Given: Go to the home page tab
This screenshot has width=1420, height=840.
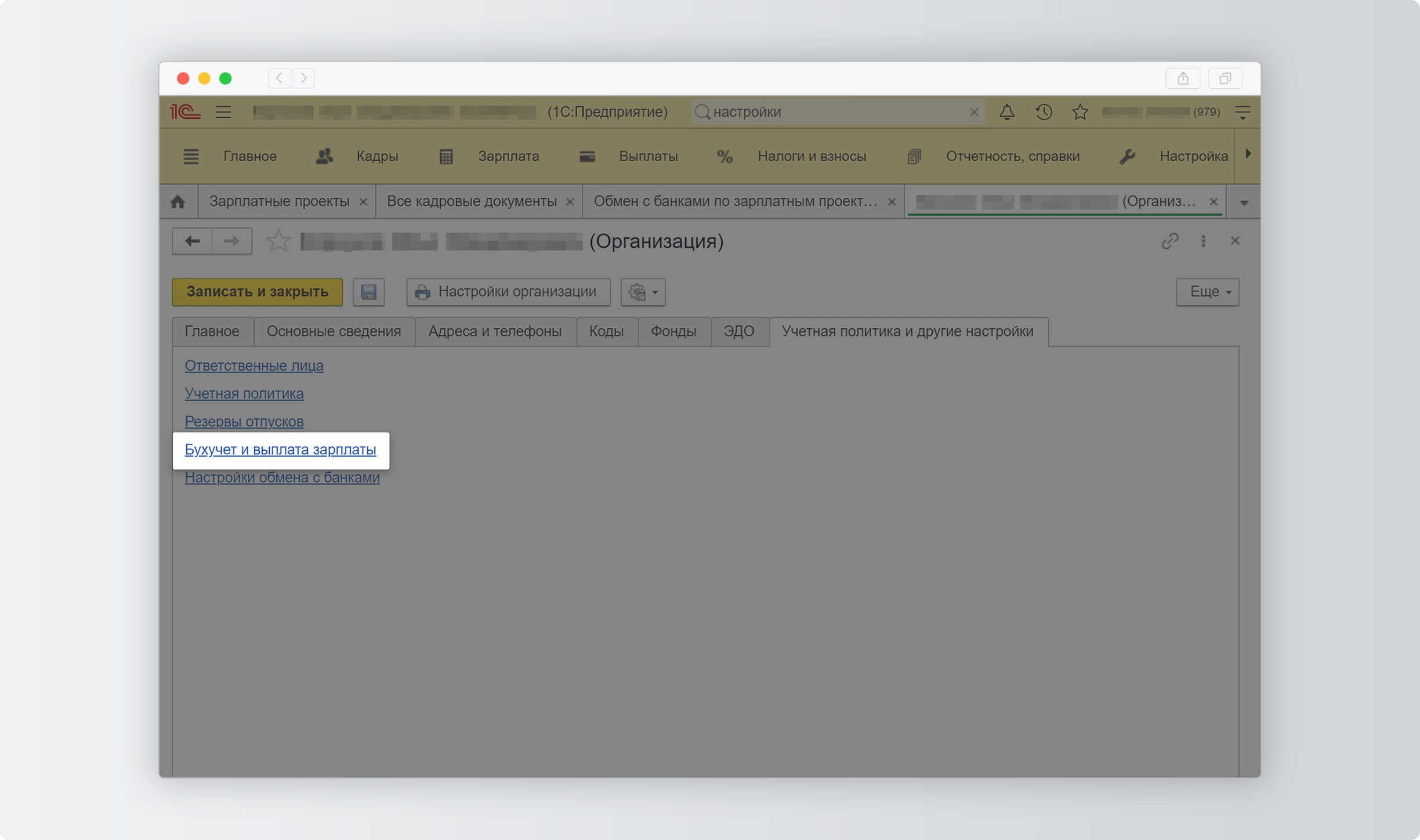Looking at the screenshot, I should 178,201.
